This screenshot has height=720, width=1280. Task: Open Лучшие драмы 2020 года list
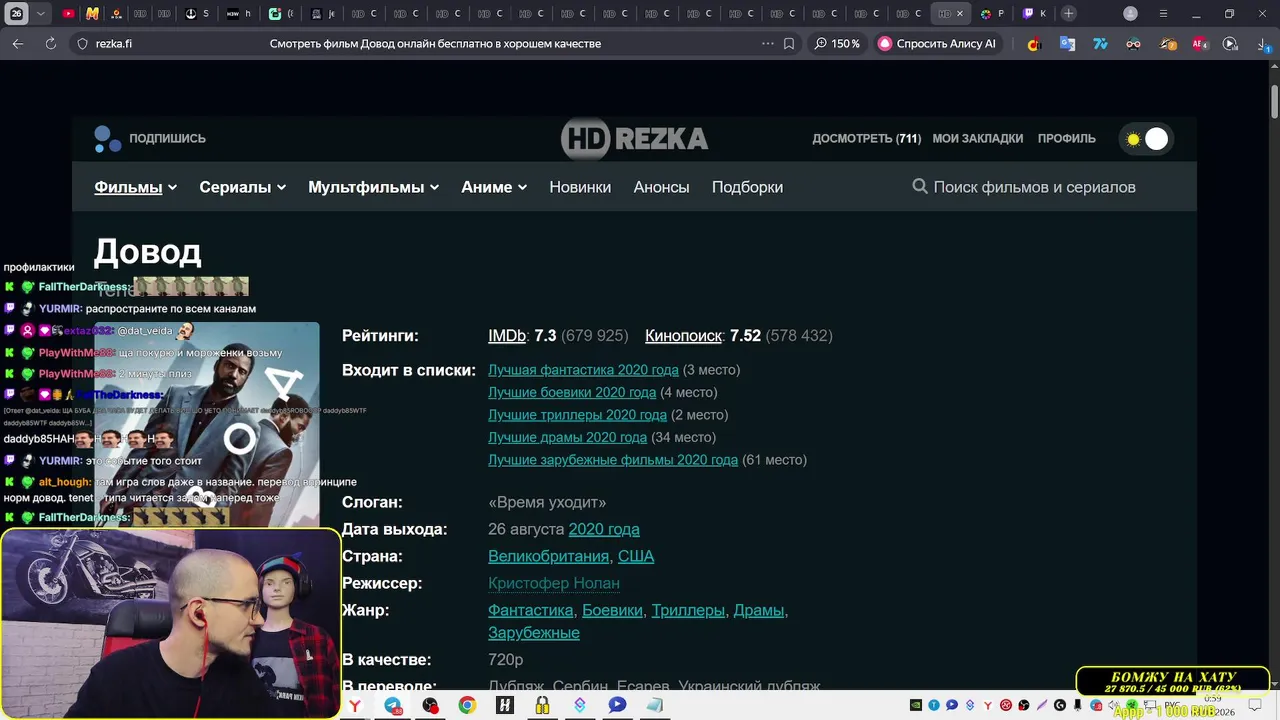[567, 437]
